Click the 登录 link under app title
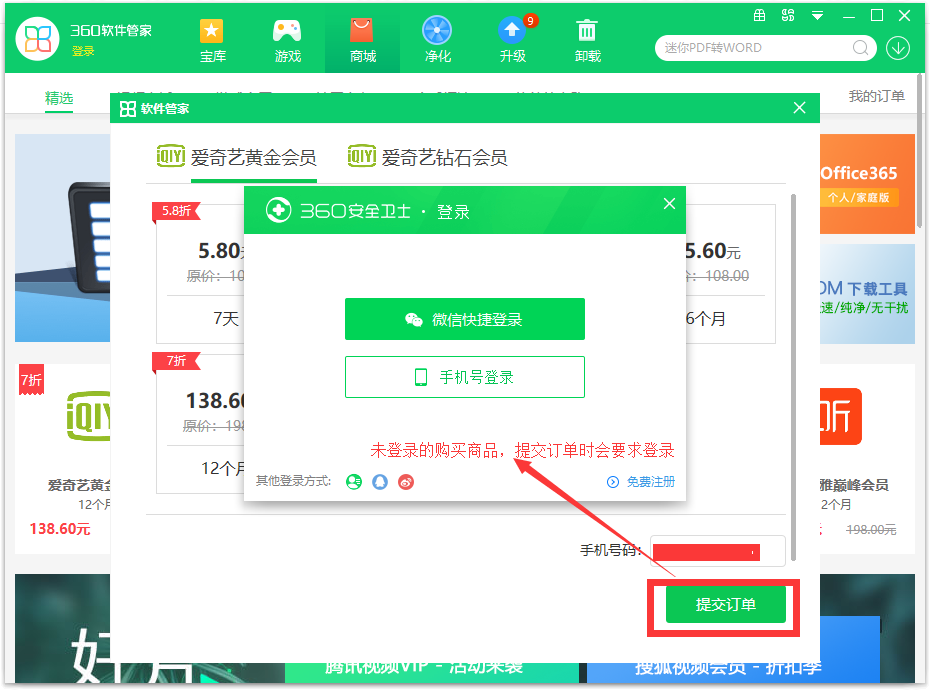This screenshot has height=690, width=930. coord(83,52)
